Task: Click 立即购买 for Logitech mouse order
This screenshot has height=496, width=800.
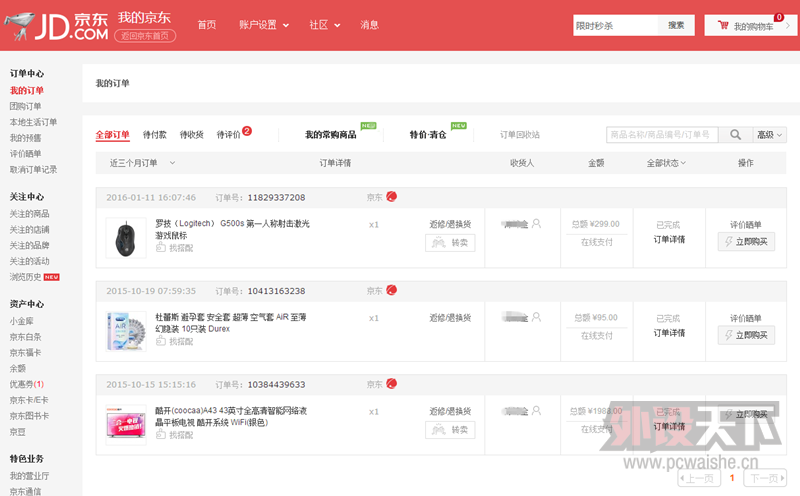Action: coord(746,241)
